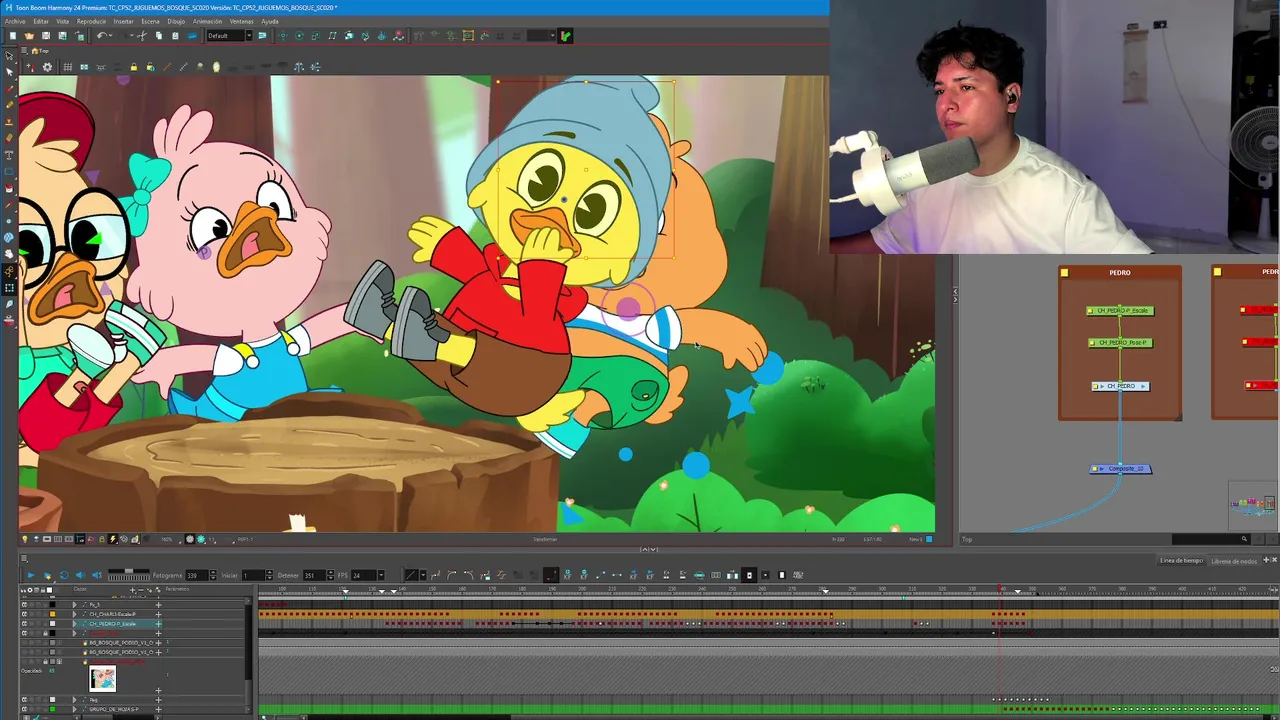Click the delete keyframe KF icon
Viewport: 1280px width, 720px height.
coord(584,575)
